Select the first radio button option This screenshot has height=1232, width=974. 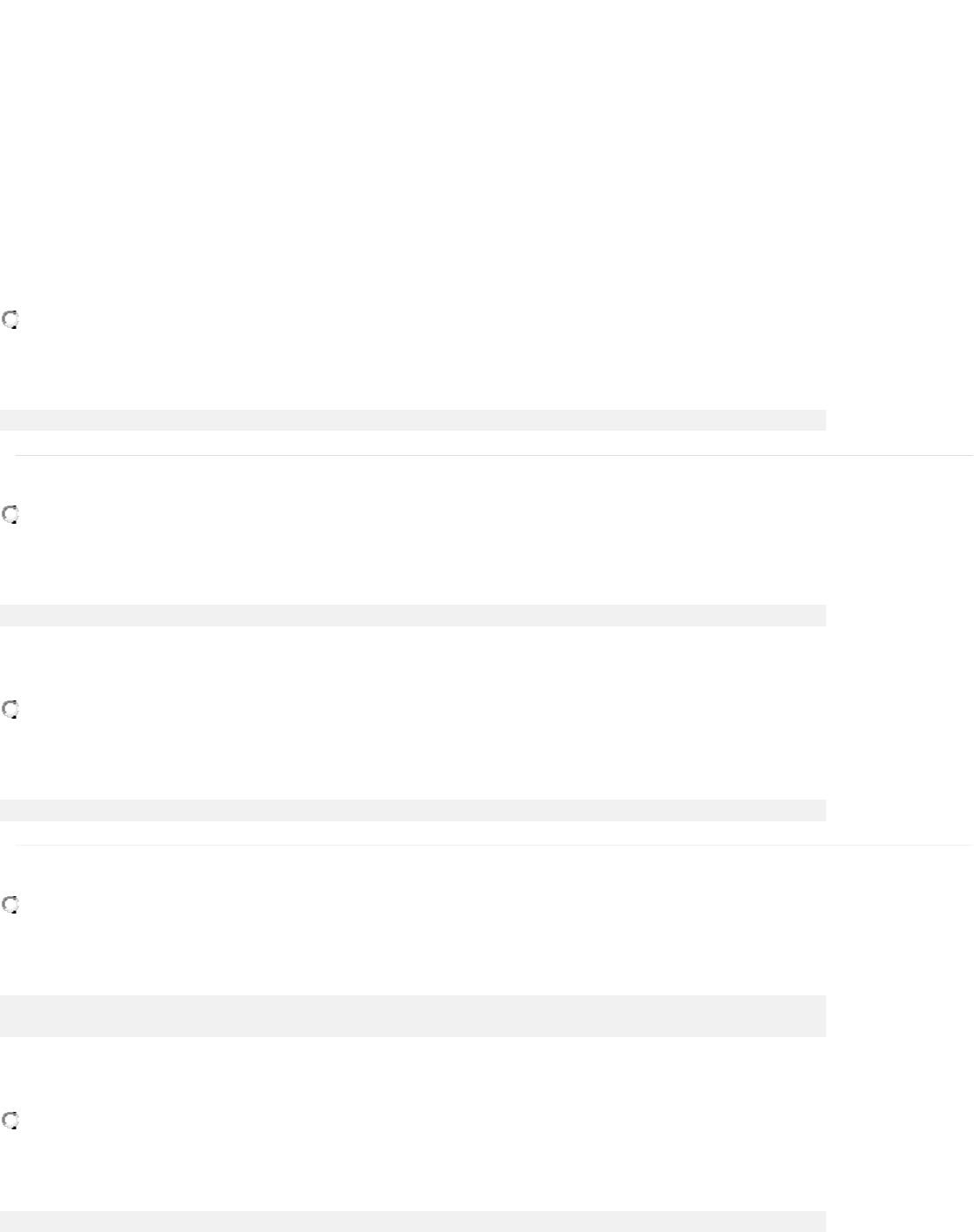pyautogui.click(x=10, y=320)
